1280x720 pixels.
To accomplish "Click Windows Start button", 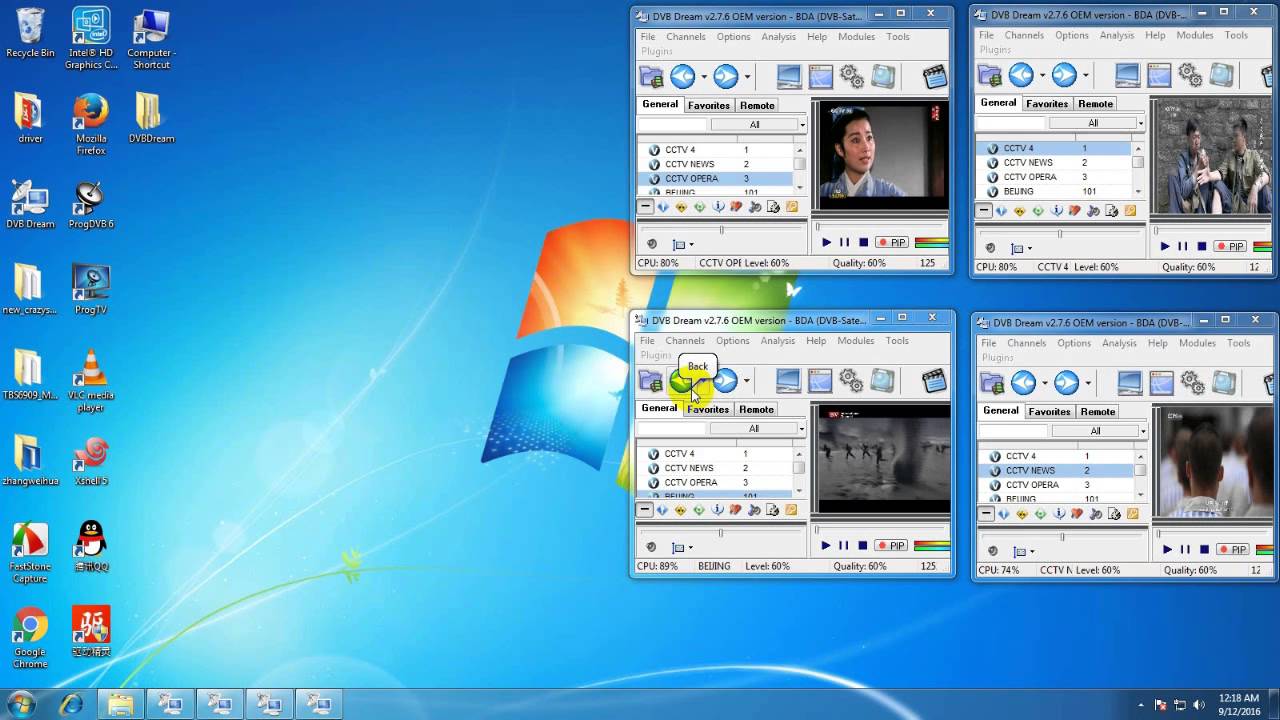I will click(x=21, y=704).
